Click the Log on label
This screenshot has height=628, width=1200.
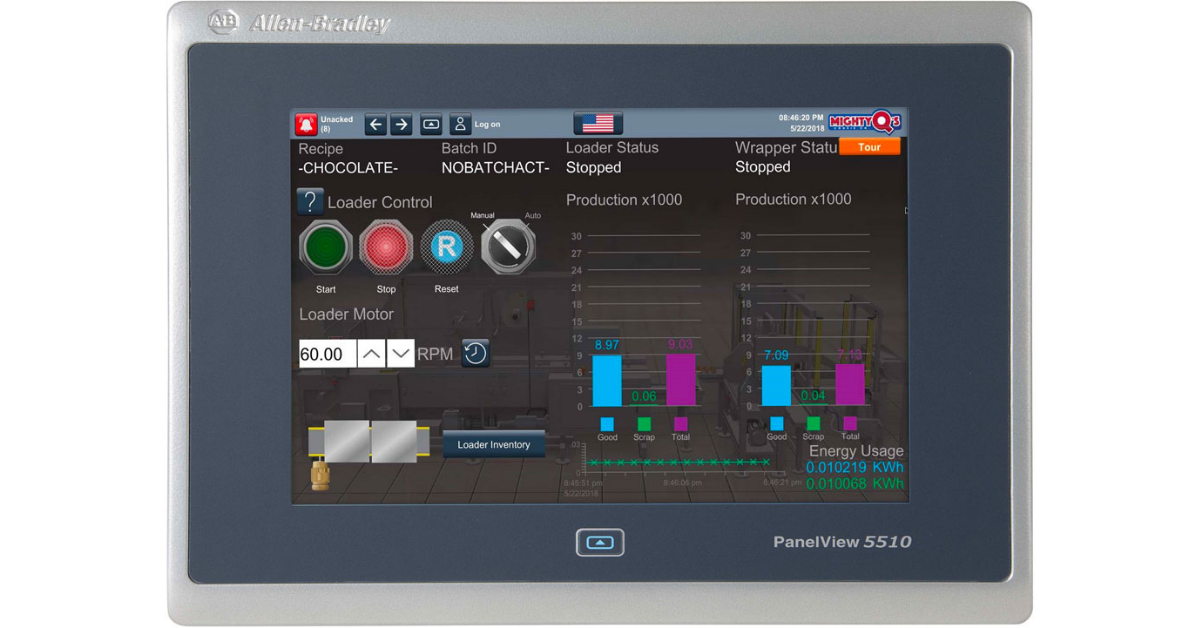[x=487, y=125]
